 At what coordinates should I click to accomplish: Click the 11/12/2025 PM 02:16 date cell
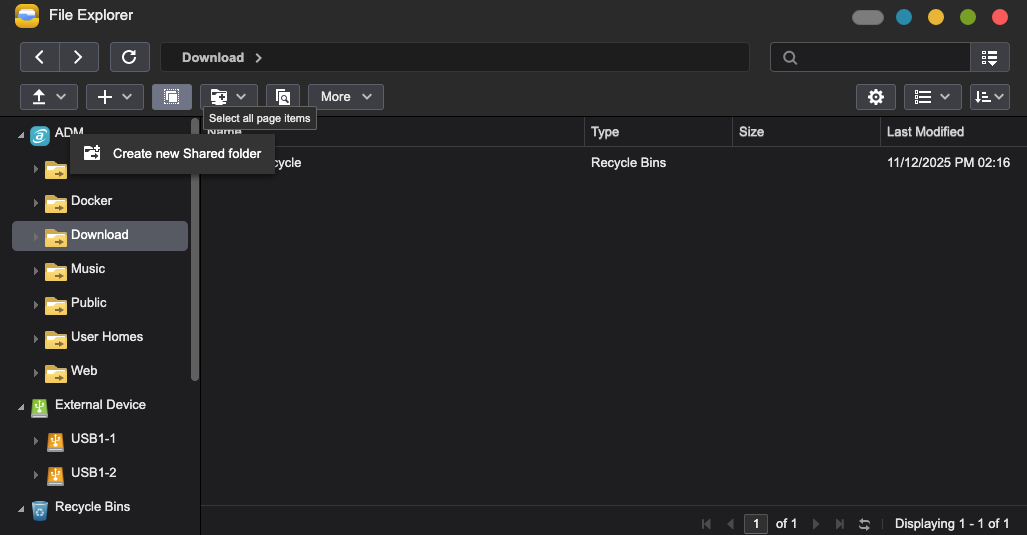pyautogui.click(x=948, y=163)
